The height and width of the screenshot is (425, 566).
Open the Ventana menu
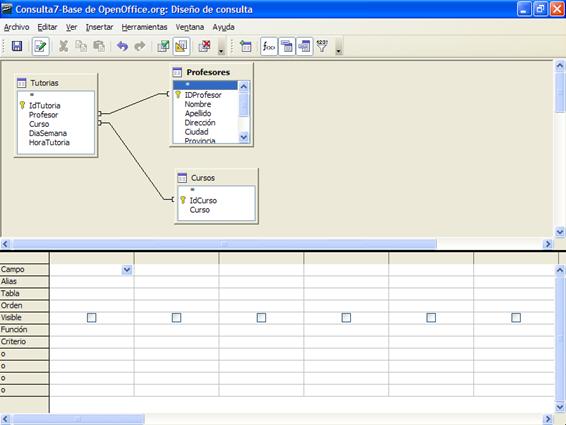tap(190, 27)
